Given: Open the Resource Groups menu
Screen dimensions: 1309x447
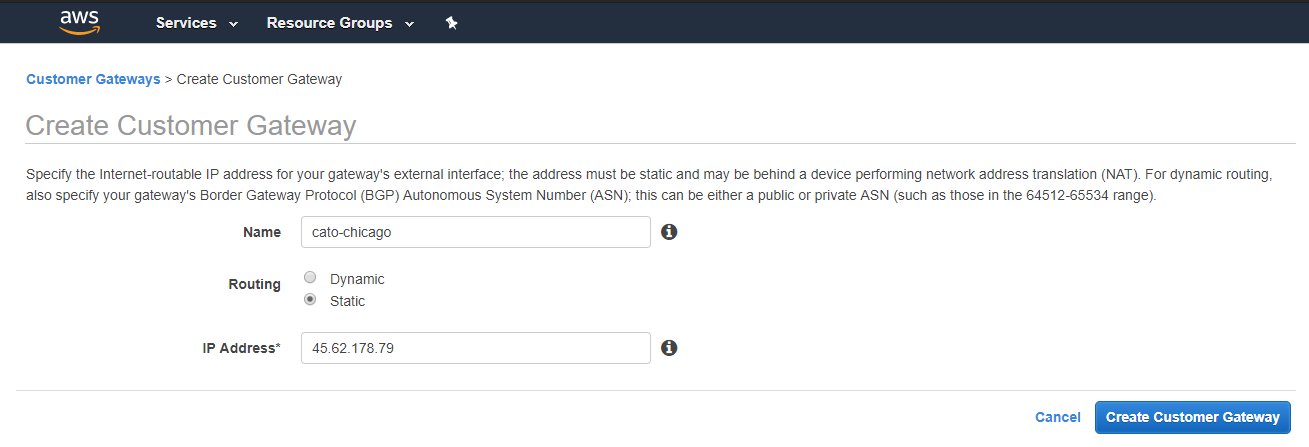Looking at the screenshot, I should tap(329, 23).
